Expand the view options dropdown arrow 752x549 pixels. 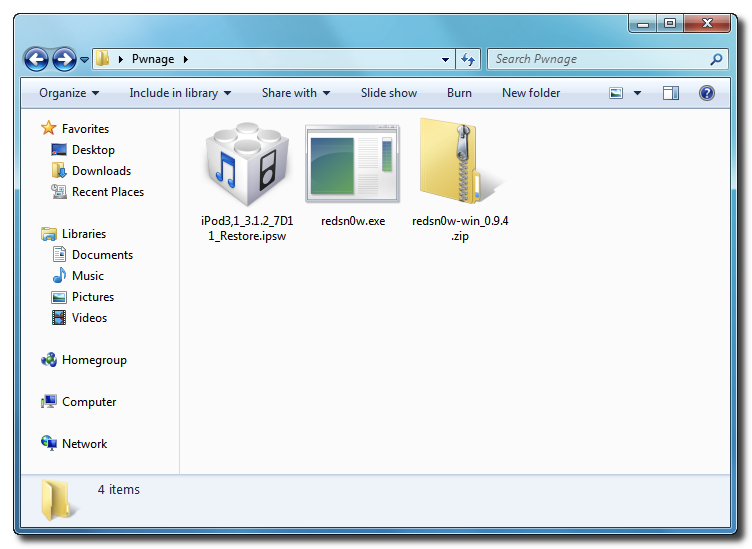point(637,93)
